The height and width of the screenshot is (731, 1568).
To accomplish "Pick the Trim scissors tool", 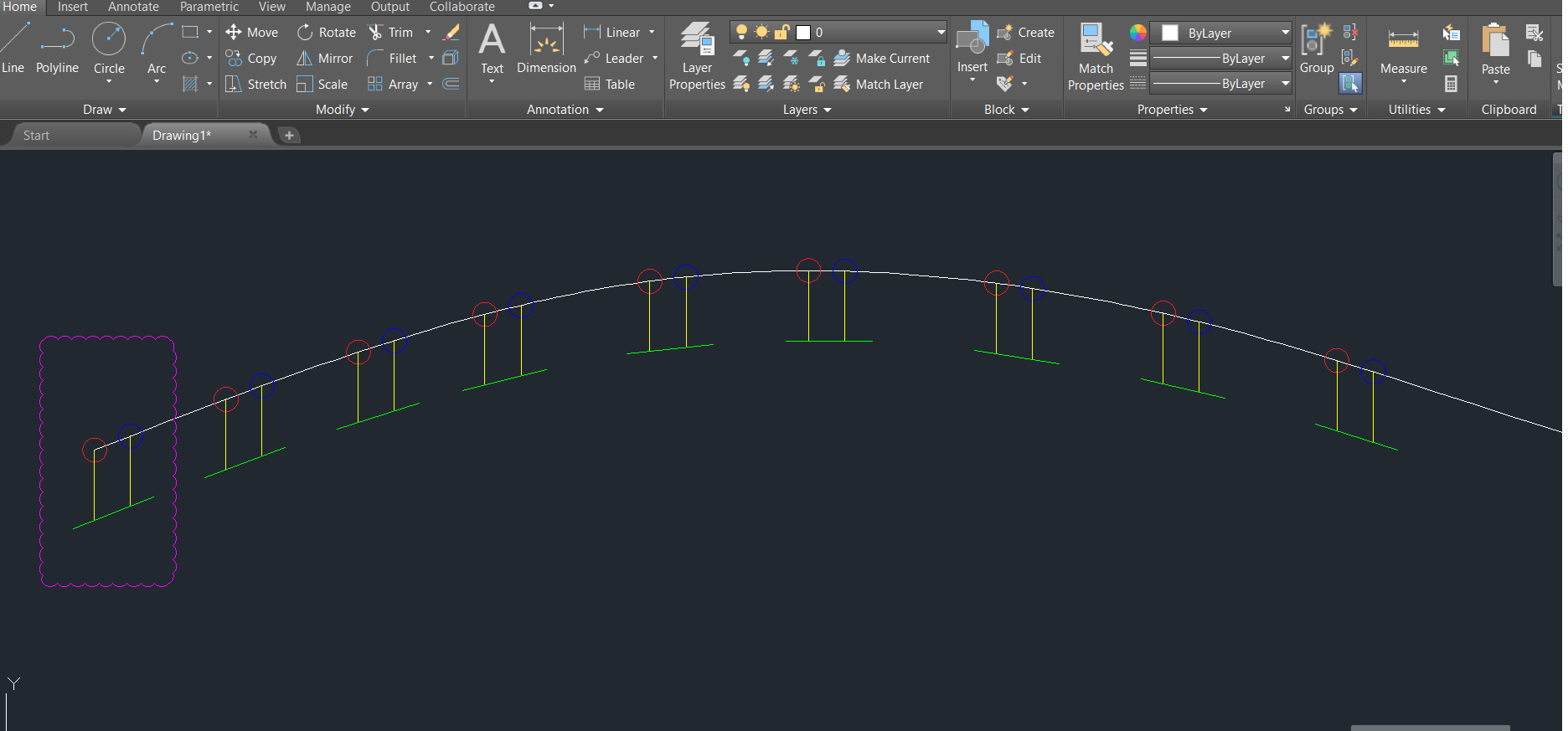I will click(x=391, y=33).
